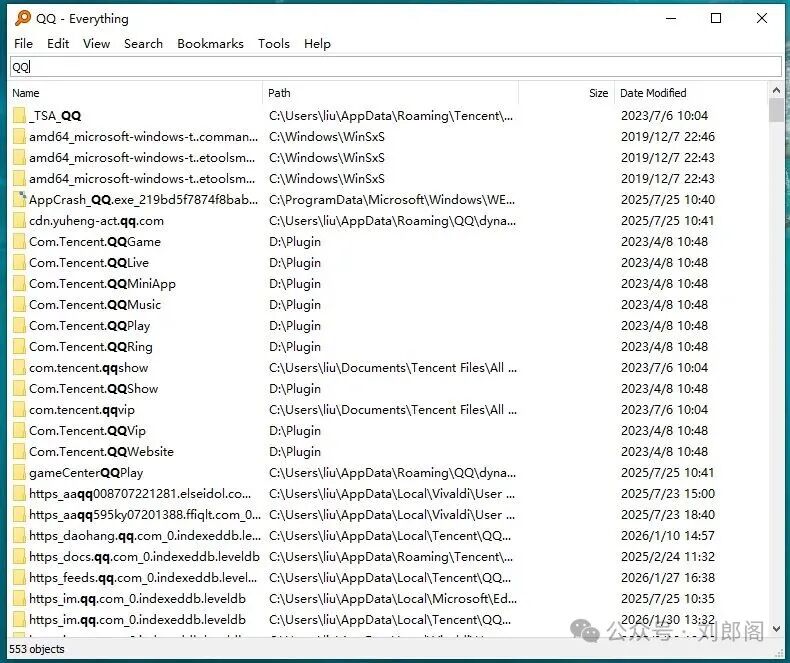Click folder icon of Com.Tencent.QQWebsite
Image resolution: width=790 pixels, height=663 pixels.
coord(19,452)
